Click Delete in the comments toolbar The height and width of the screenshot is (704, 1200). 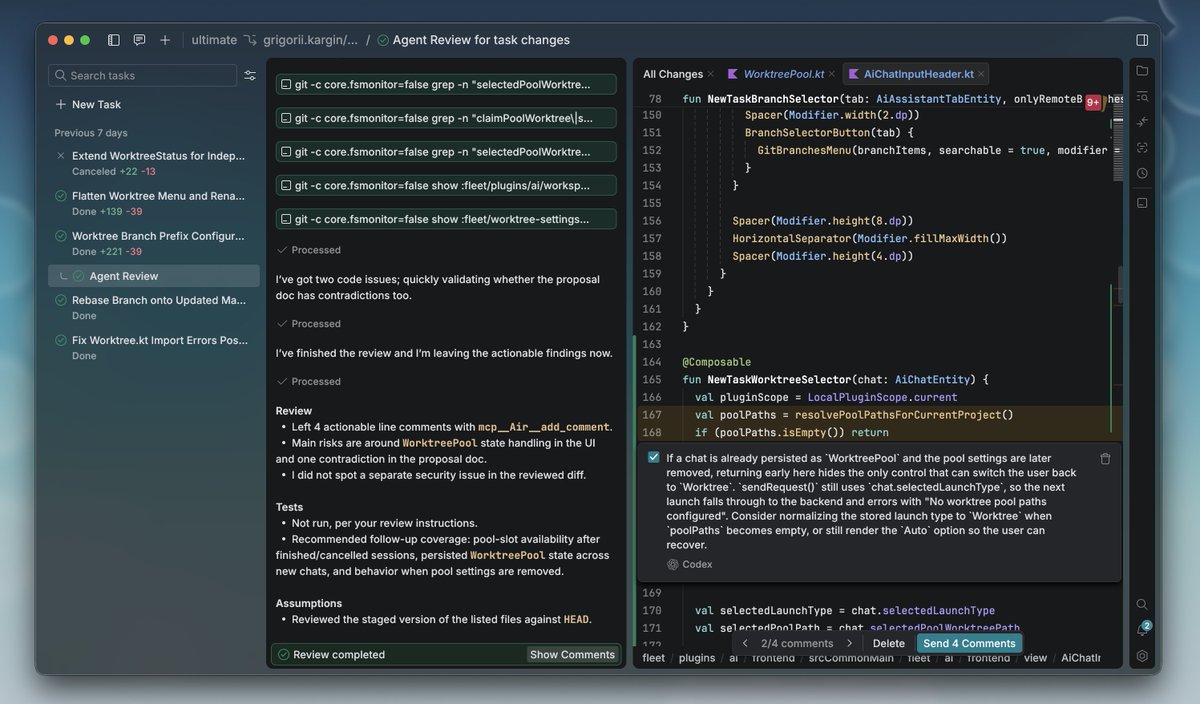tap(888, 643)
